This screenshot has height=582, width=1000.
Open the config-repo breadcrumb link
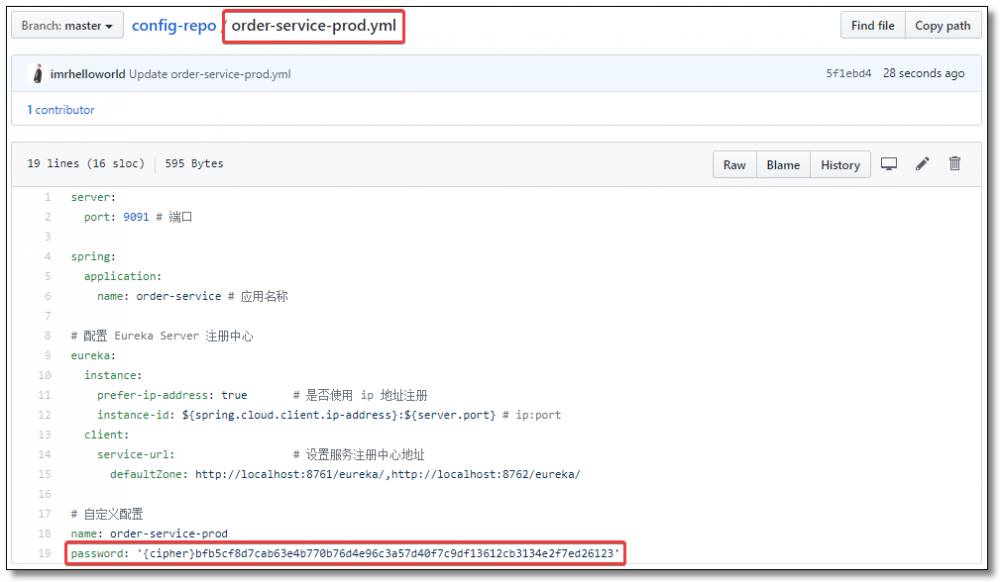[x=173, y=26]
